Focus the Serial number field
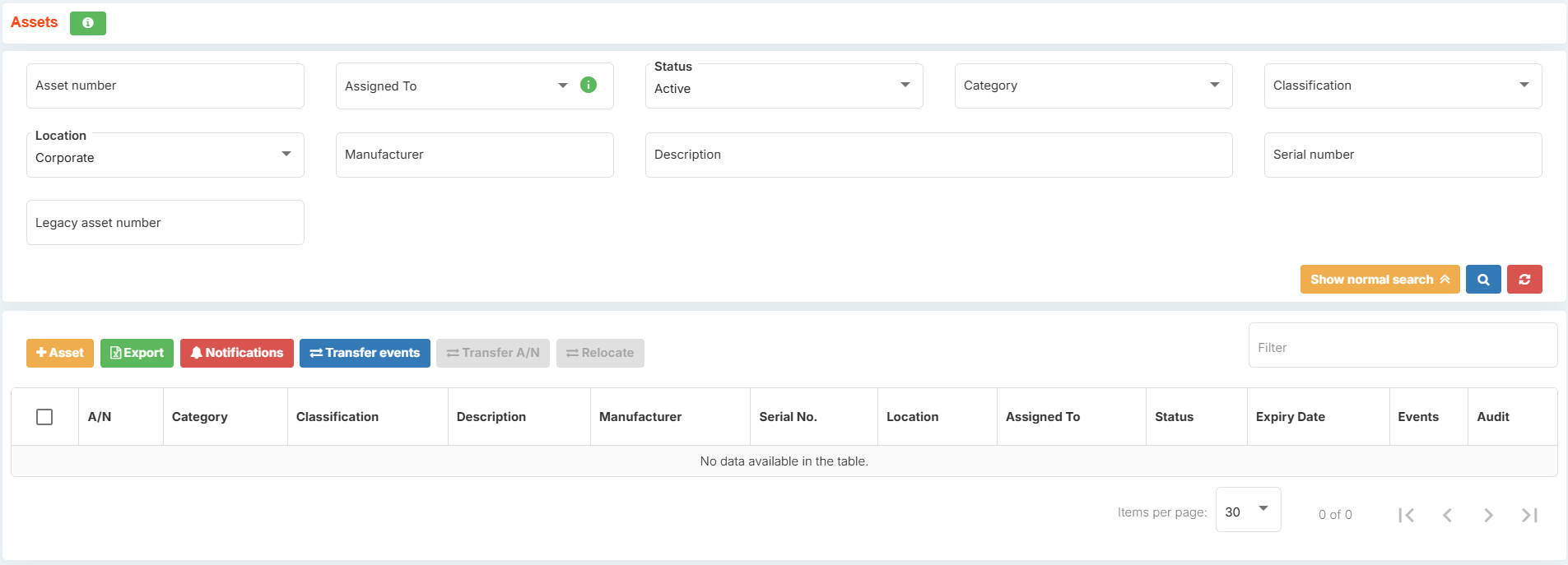The width and height of the screenshot is (1568, 565). 1403,155
